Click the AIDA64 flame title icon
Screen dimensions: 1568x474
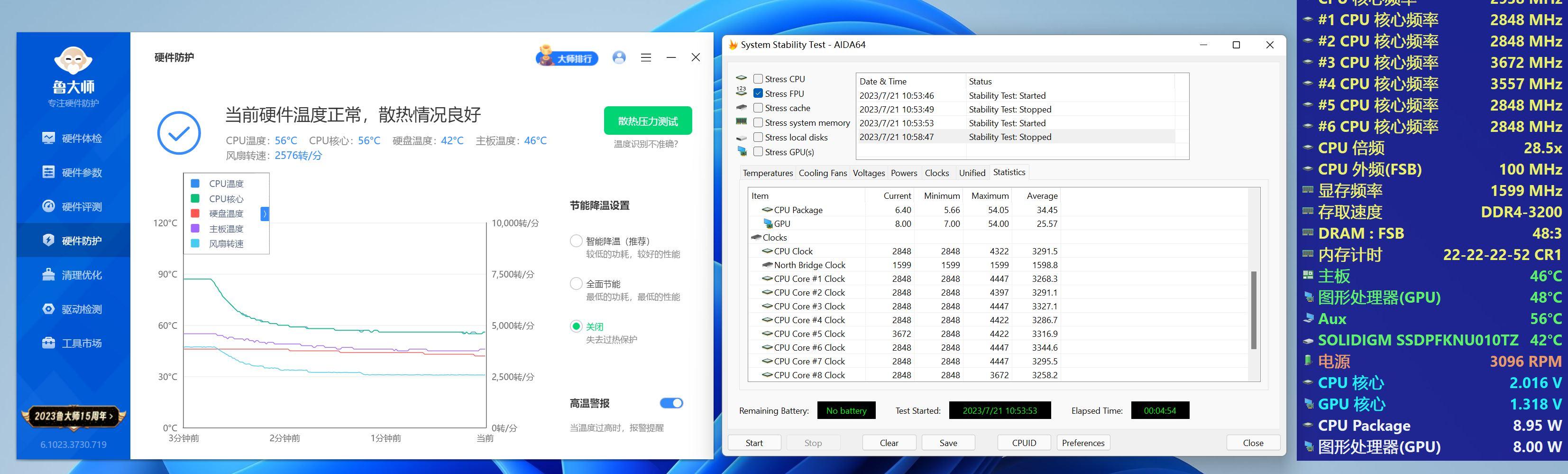[x=733, y=45]
